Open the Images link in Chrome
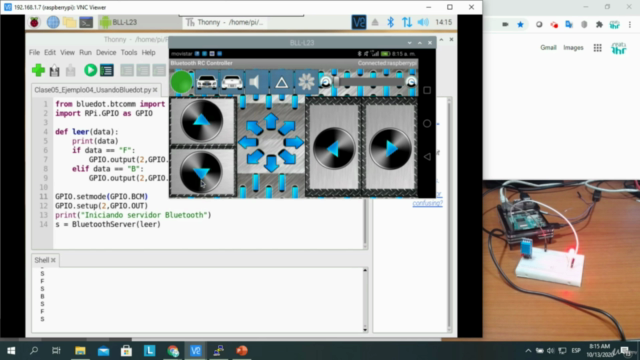 [573, 48]
